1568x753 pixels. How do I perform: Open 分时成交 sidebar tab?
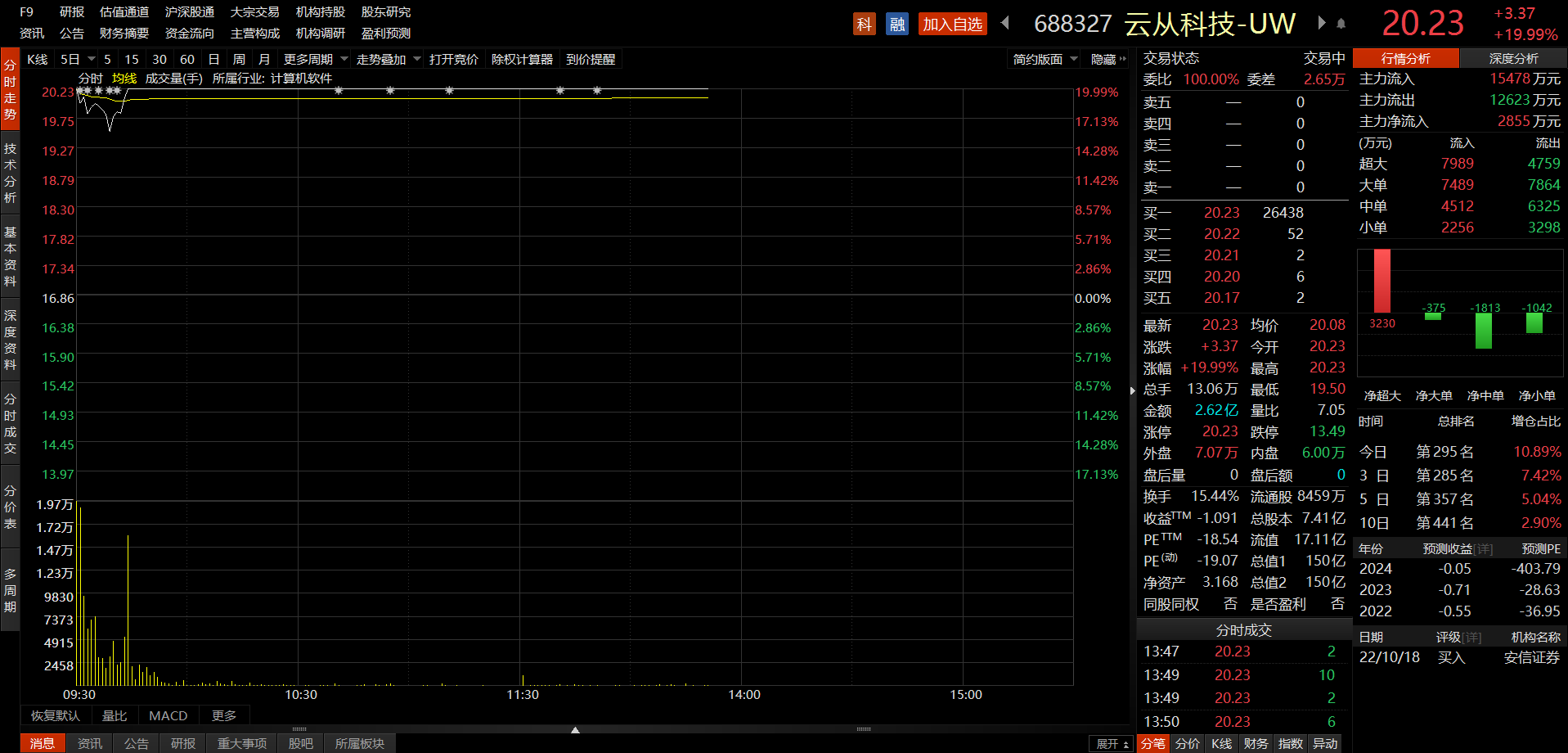(10, 423)
